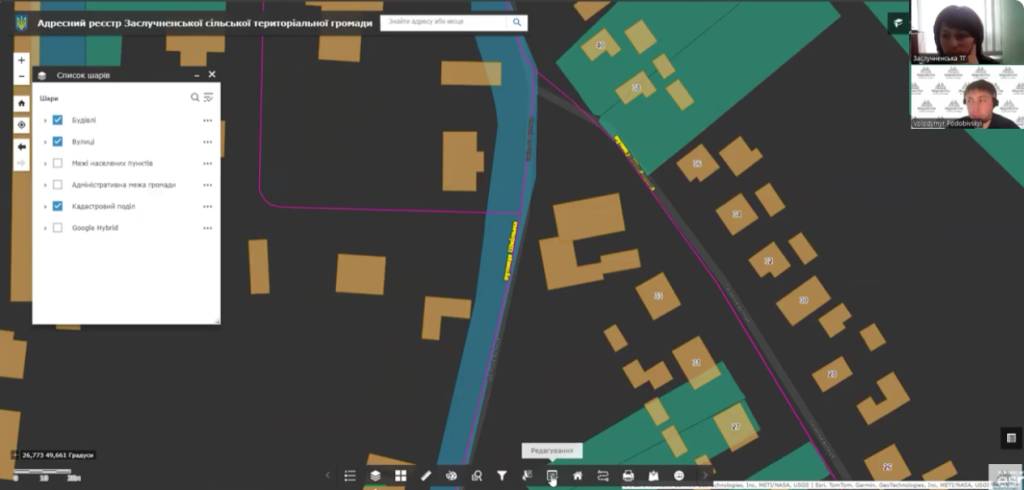Click the search magnifier button in header
Image resolution: width=1024 pixels, height=490 pixels.
point(517,22)
